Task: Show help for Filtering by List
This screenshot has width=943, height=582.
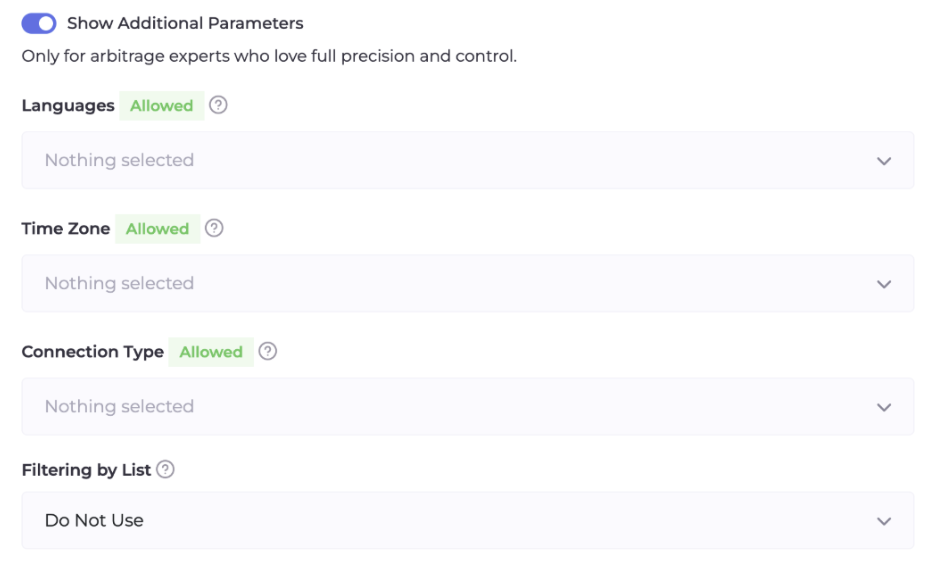Action: tap(165, 469)
